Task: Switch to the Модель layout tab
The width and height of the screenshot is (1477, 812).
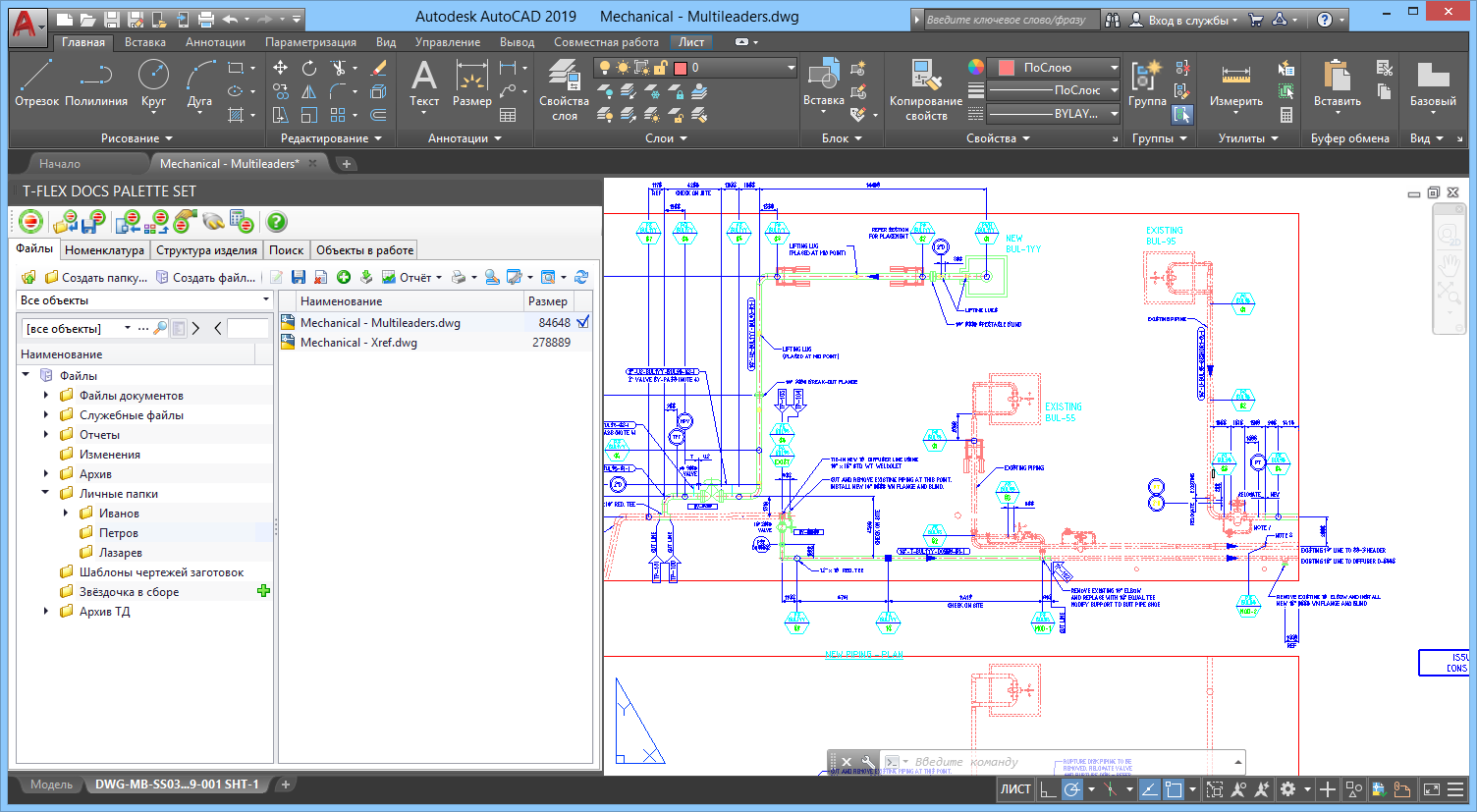Action: click(x=51, y=785)
